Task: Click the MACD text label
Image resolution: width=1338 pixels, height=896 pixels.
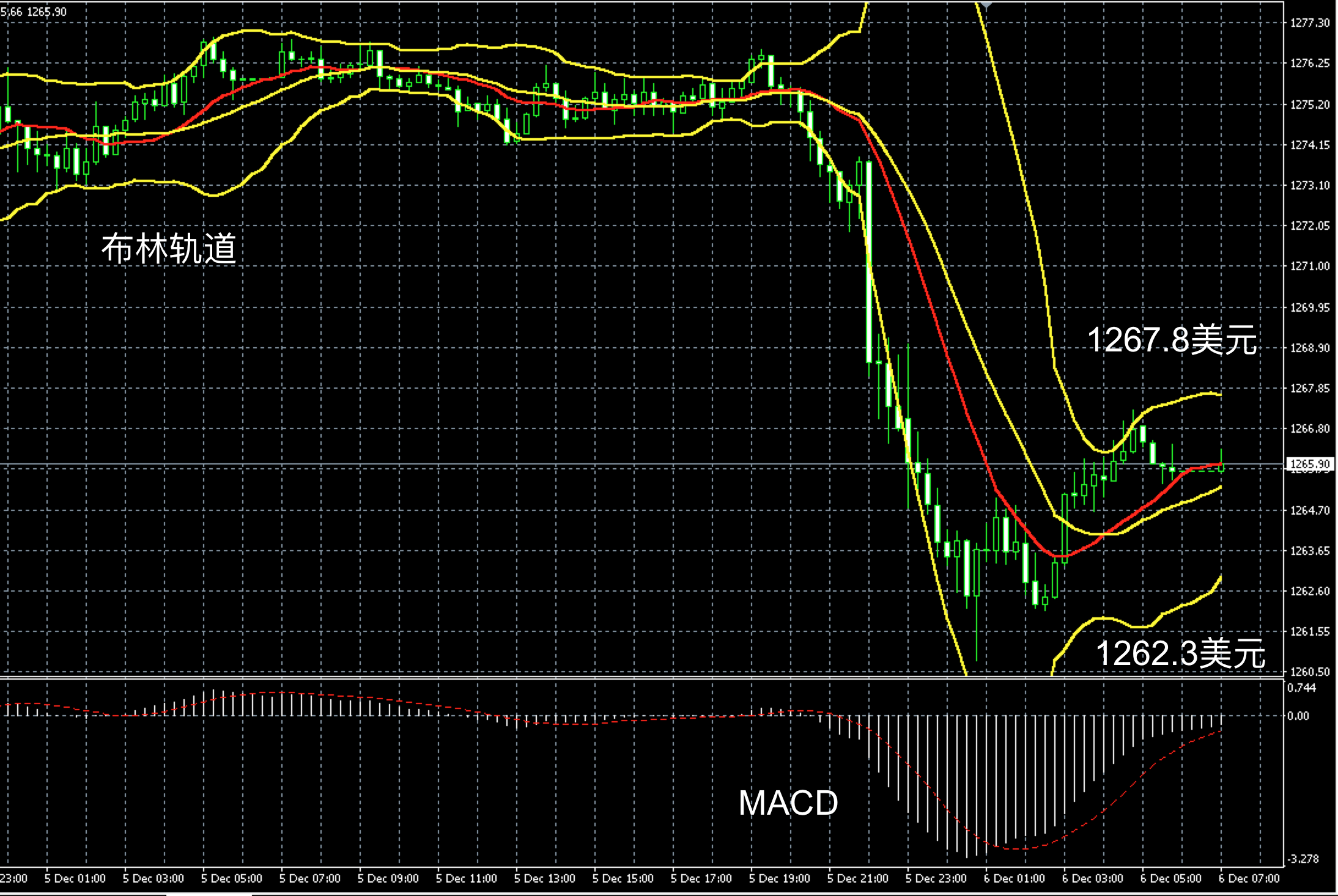Action: [x=788, y=802]
